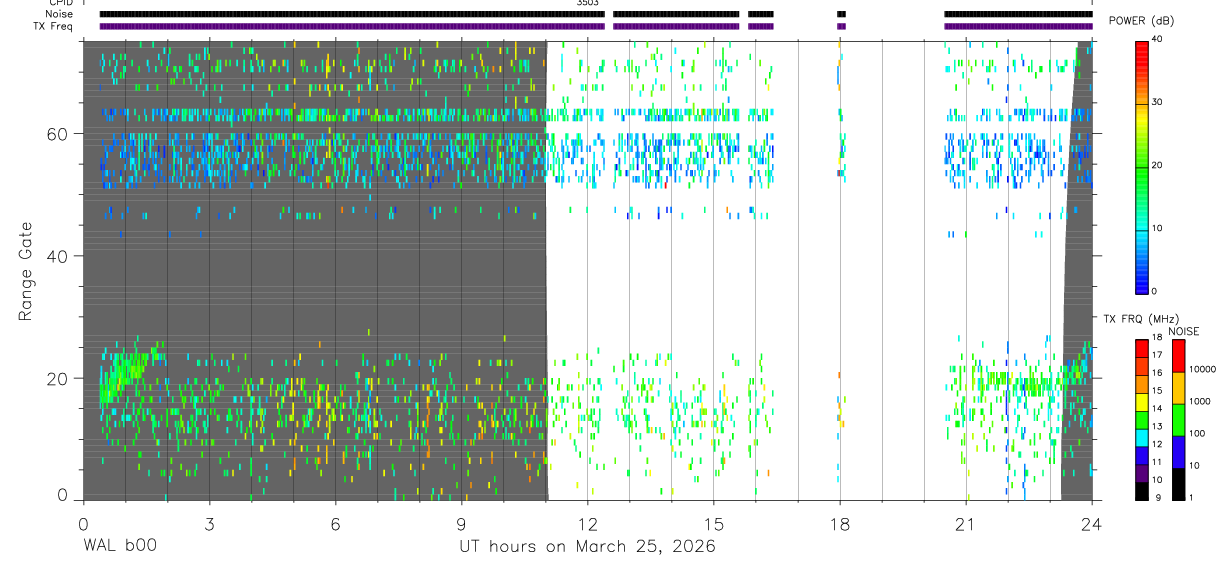Click the isolated noise marker at 18 UT

pos(841,14)
